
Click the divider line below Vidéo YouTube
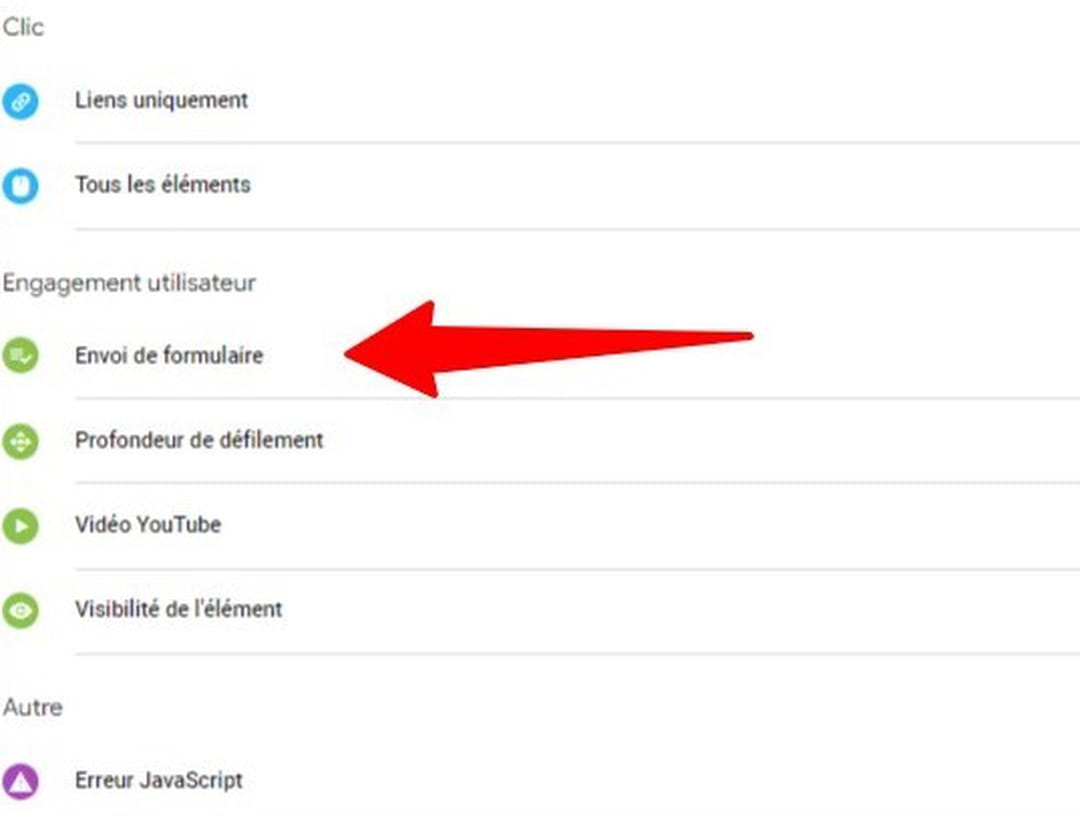point(577,569)
